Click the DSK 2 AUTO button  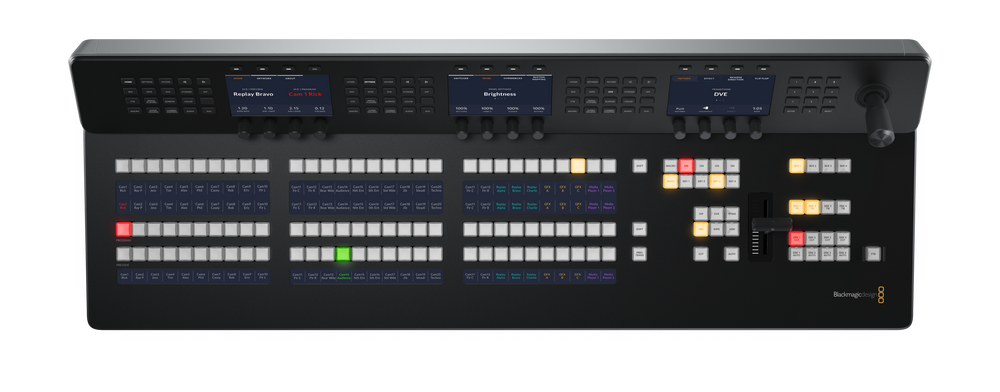(812, 254)
